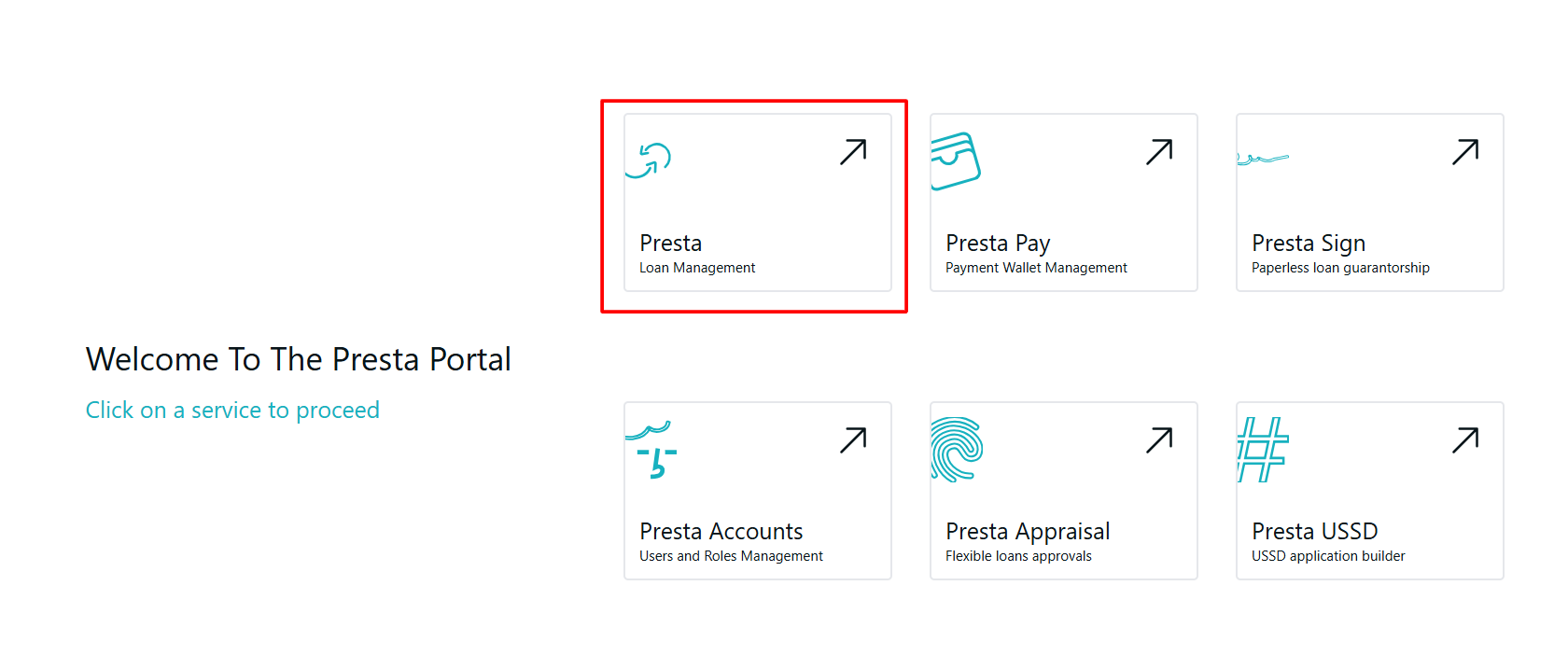
Task: Open the Presta Accounts title
Action: coord(721,532)
